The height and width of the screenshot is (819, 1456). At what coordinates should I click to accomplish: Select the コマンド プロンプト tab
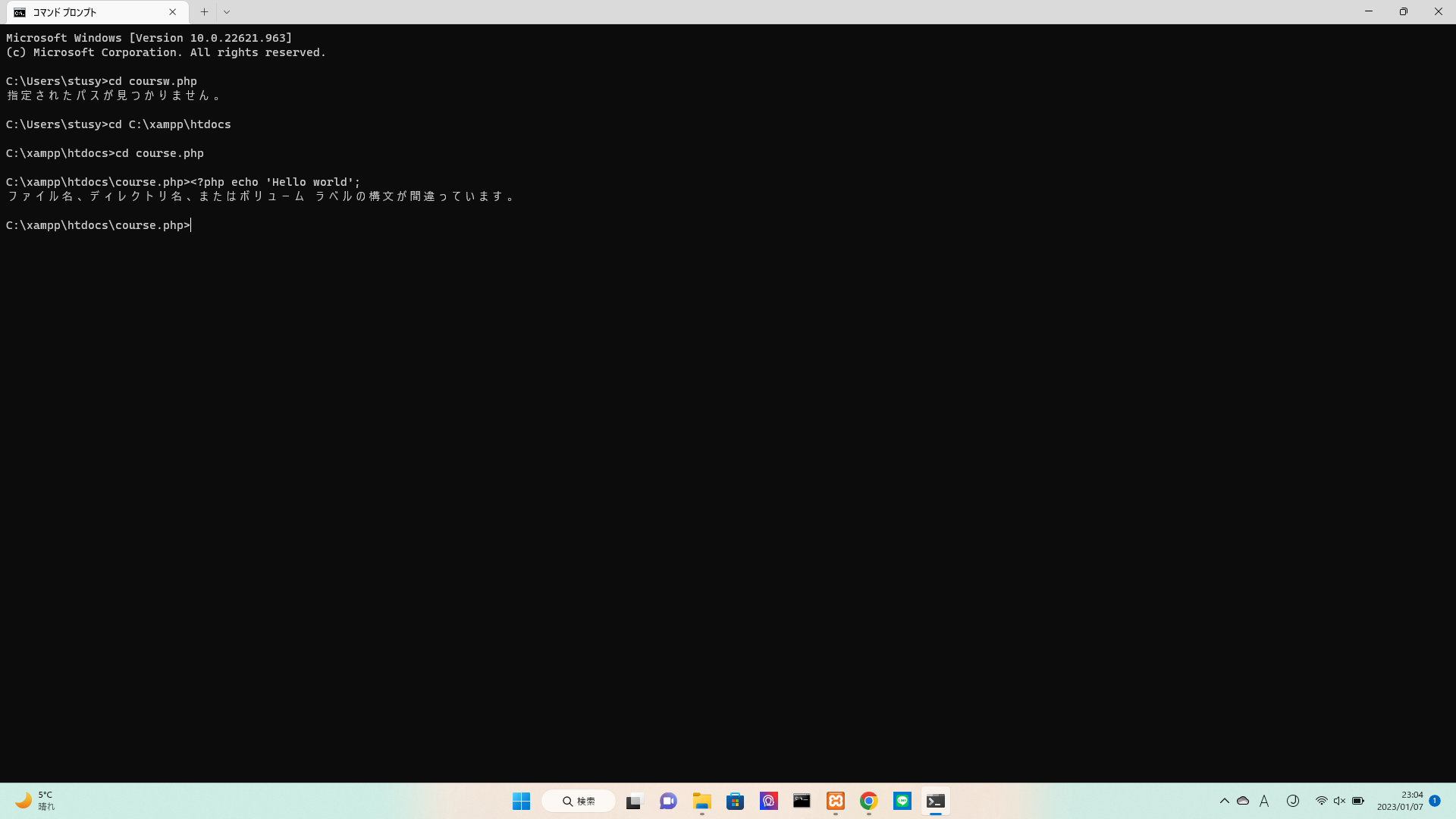point(97,12)
